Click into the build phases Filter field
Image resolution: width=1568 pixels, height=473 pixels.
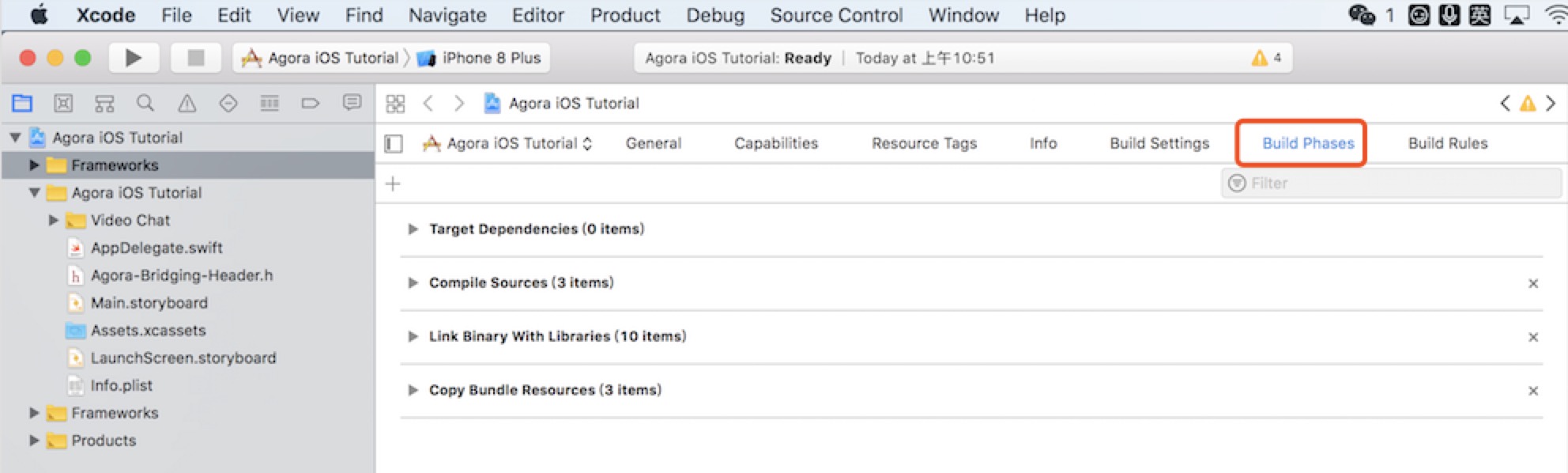click(x=1392, y=184)
